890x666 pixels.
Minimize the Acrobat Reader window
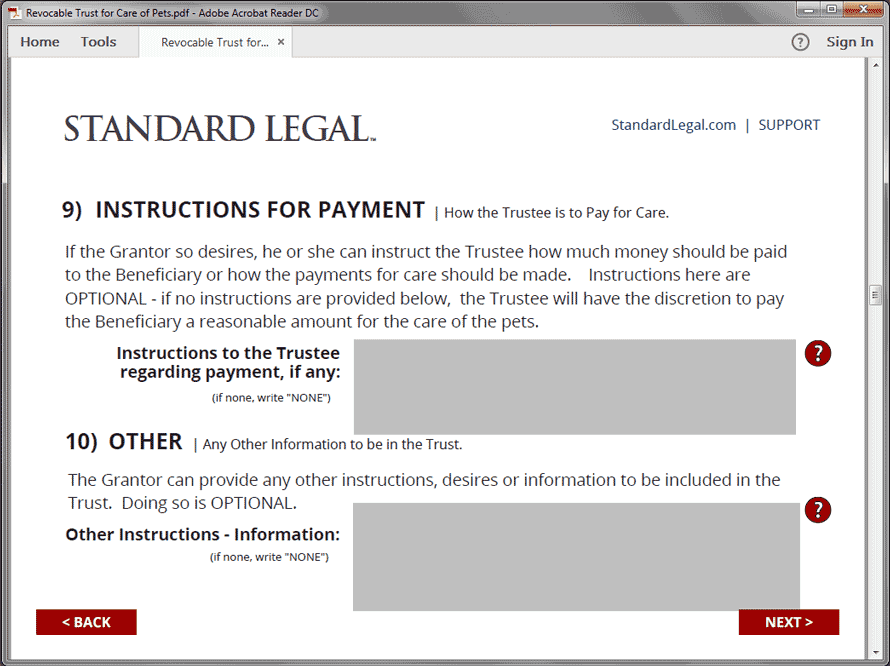[x=806, y=10]
